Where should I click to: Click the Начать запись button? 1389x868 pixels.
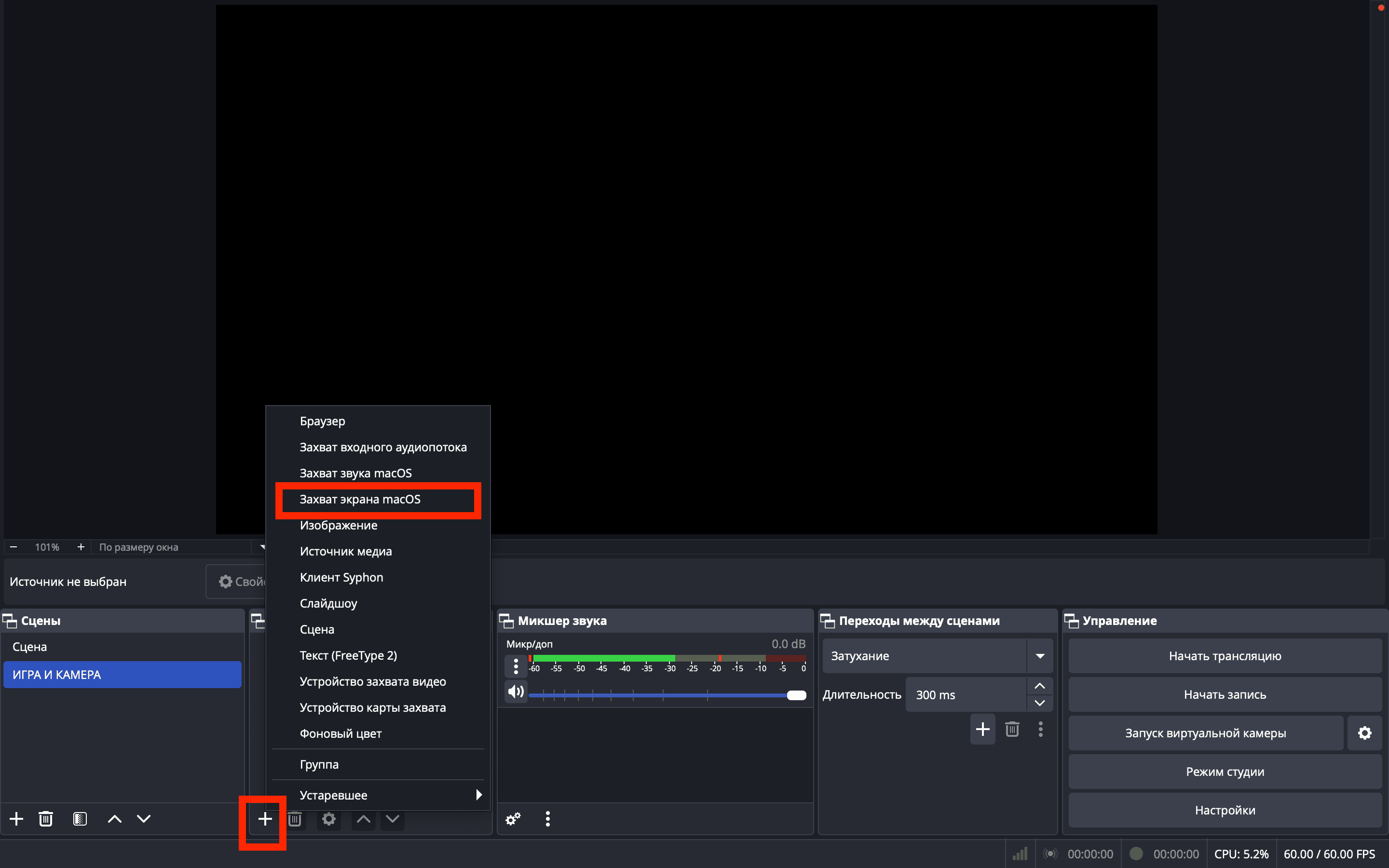point(1224,694)
